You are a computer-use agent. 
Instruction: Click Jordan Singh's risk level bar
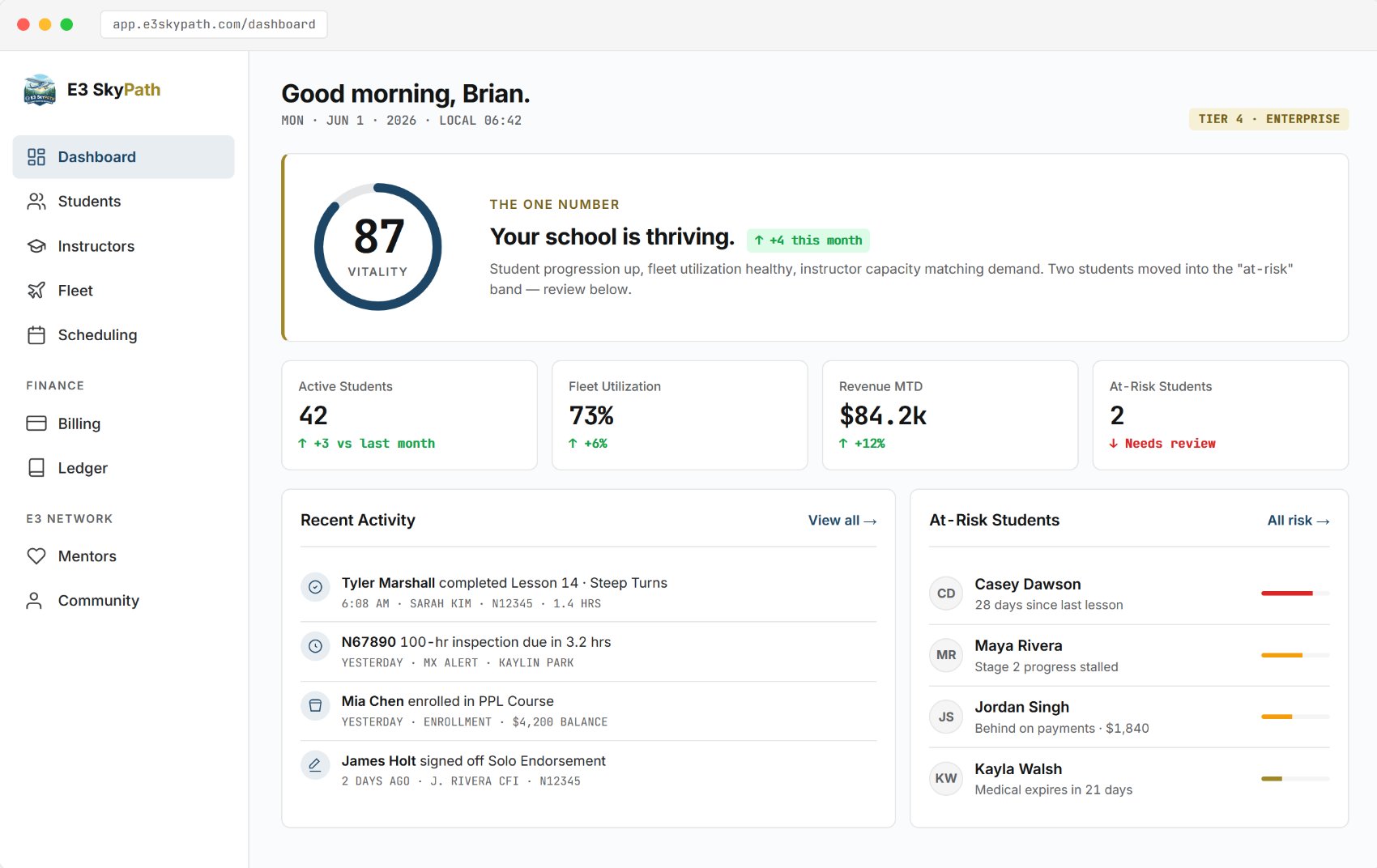pos(1295,717)
